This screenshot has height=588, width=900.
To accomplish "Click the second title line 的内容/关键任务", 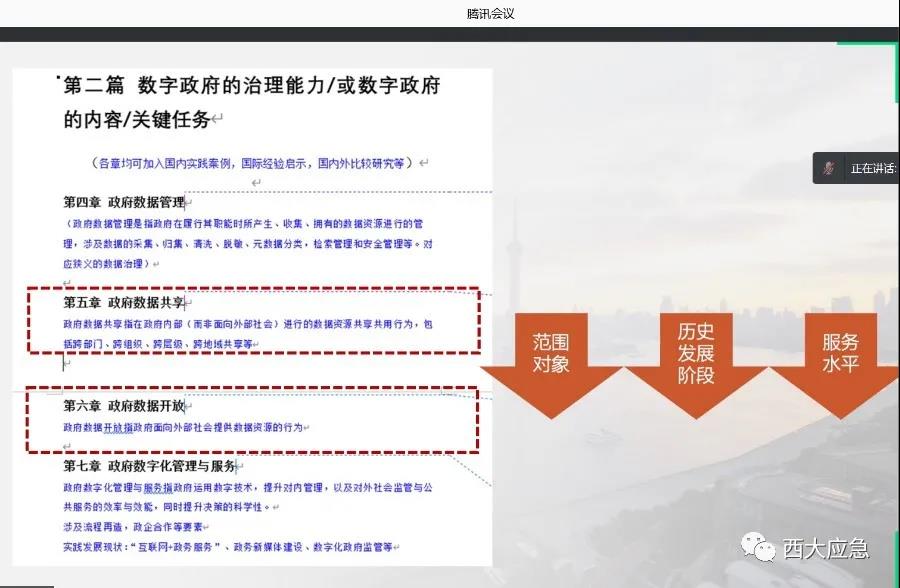I will pyautogui.click(x=137, y=120).
